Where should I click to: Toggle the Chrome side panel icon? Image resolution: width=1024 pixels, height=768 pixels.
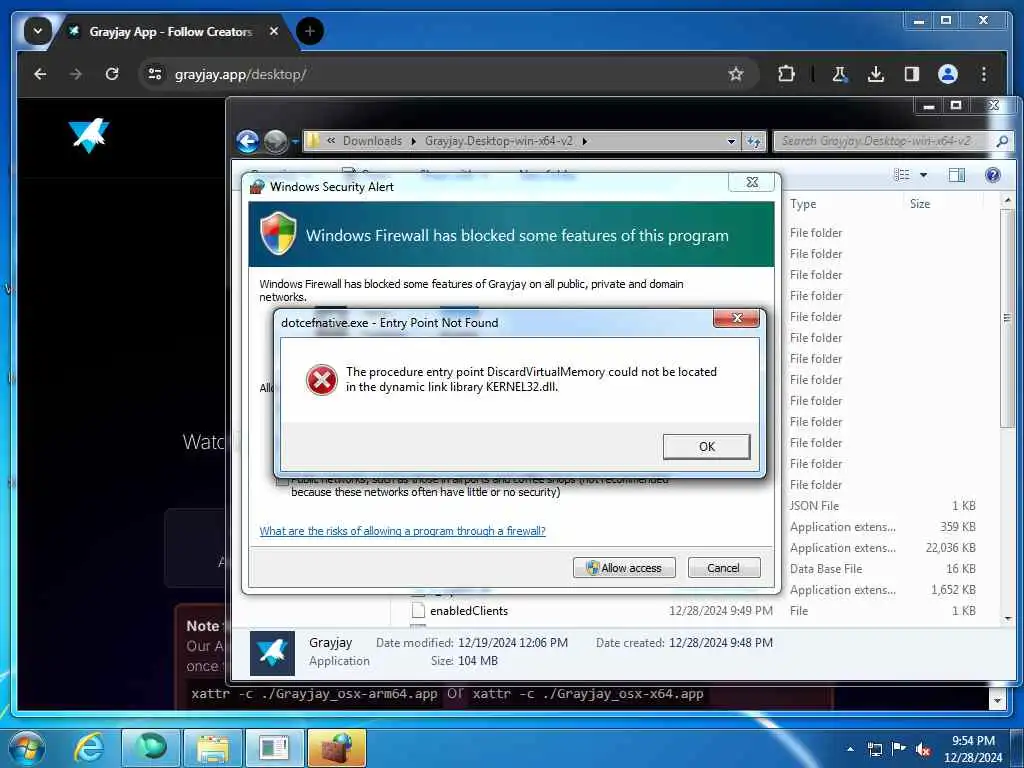(x=912, y=74)
